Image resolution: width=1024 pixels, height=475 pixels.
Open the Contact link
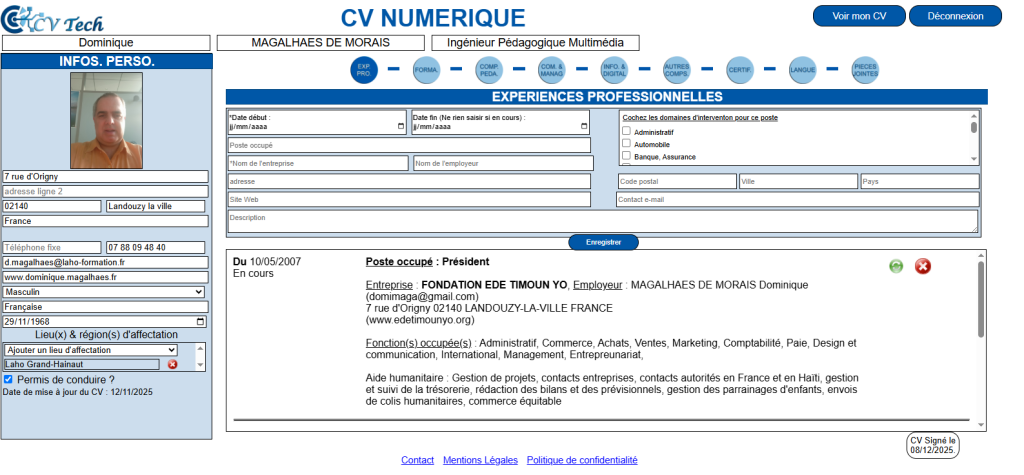[417, 461]
